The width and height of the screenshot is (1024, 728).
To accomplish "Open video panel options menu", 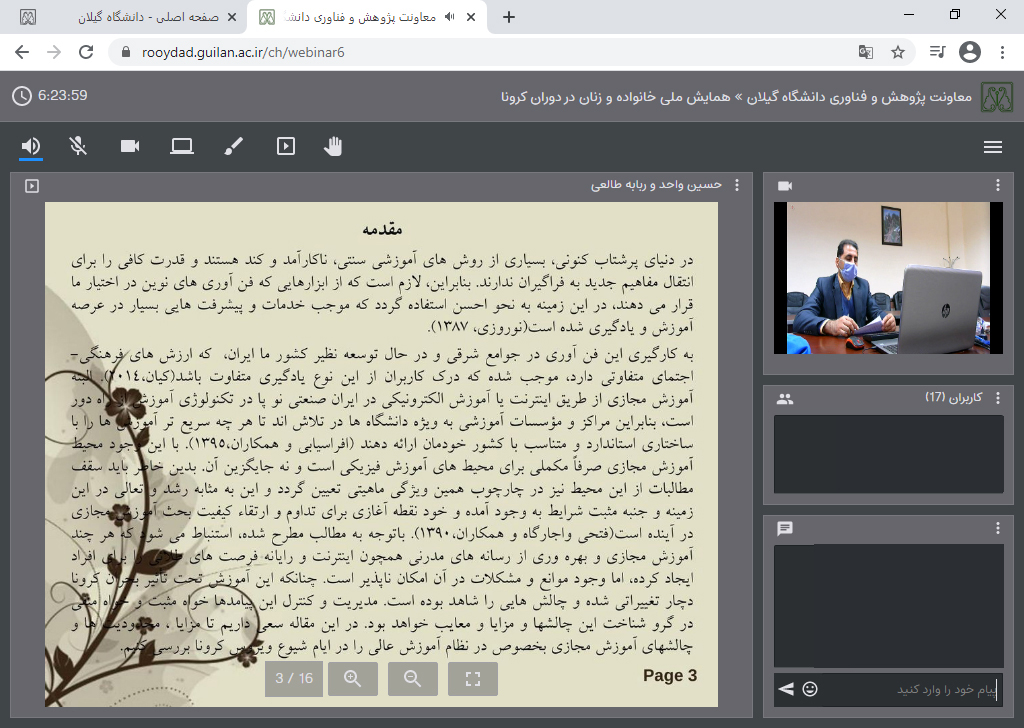I will [997, 185].
